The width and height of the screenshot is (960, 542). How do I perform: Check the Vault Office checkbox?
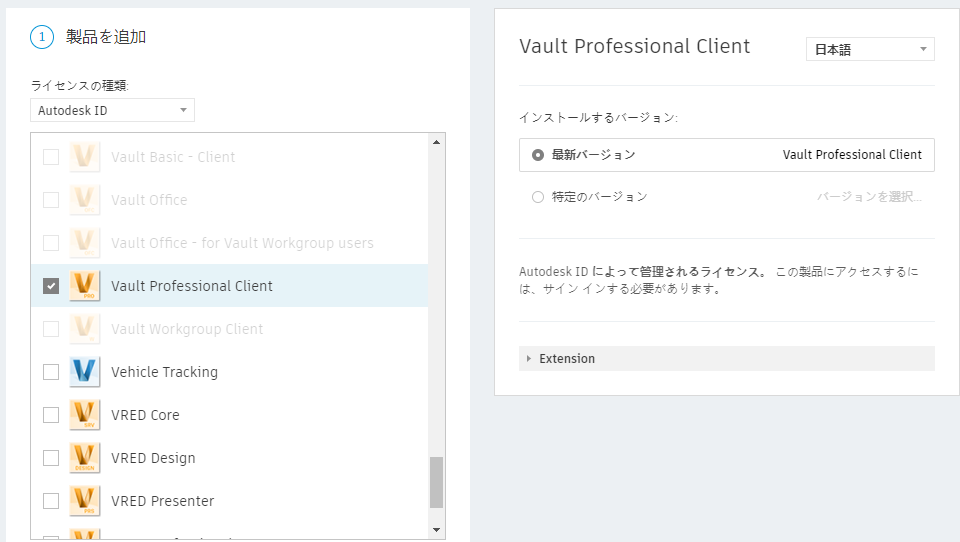click(51, 200)
